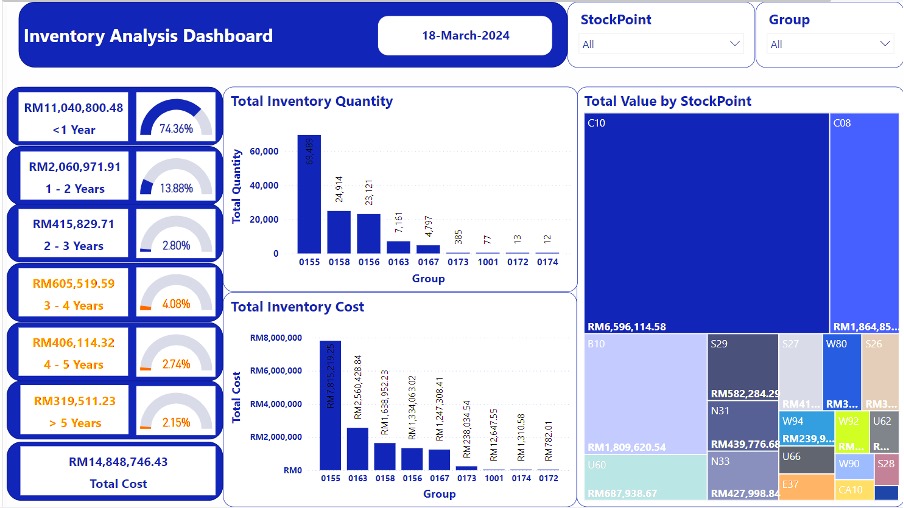Click the 18-March-2024 date box
The image size is (904, 508).
[x=465, y=36]
